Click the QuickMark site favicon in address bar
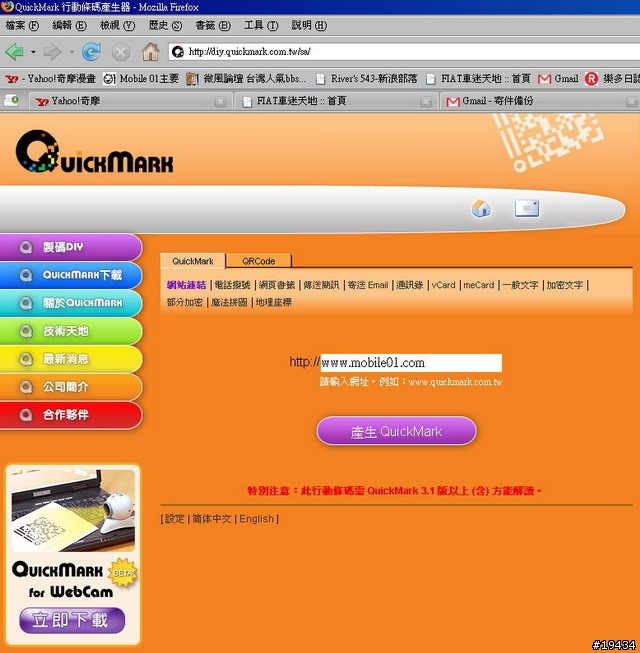 178,52
